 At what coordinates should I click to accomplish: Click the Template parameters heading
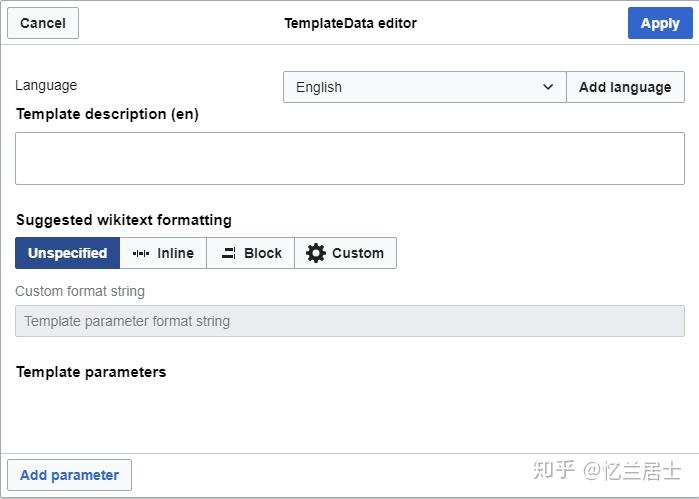(91, 372)
